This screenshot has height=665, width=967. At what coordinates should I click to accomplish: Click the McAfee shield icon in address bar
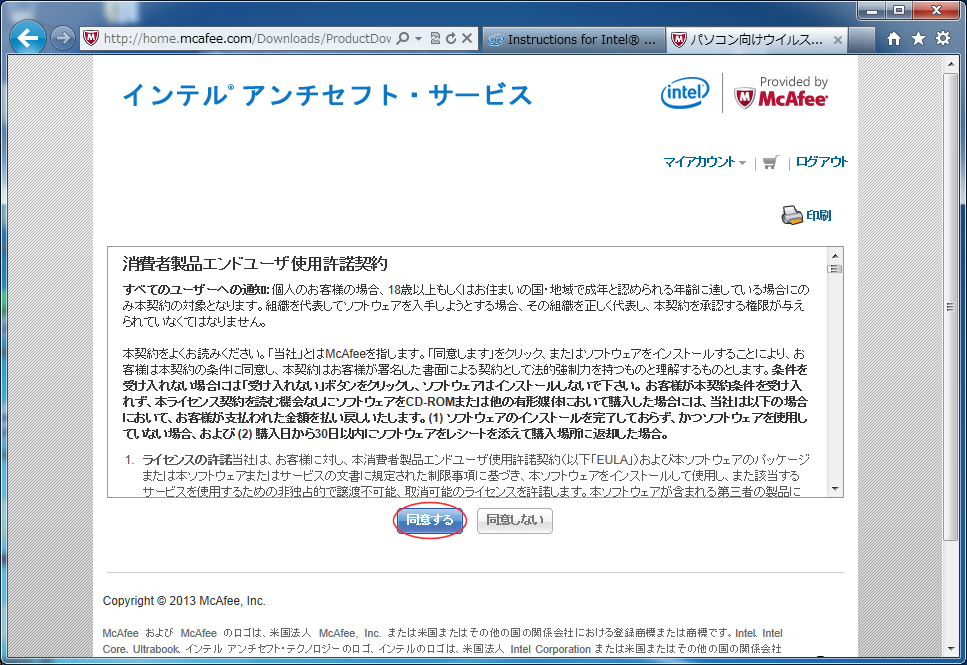click(91, 38)
